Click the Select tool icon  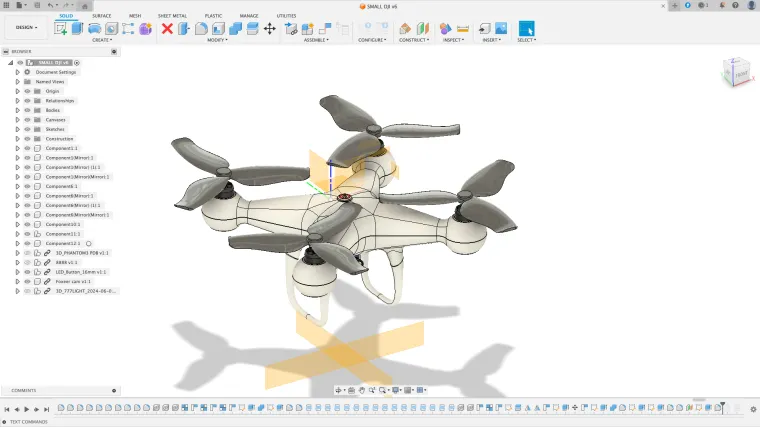tap(526, 28)
